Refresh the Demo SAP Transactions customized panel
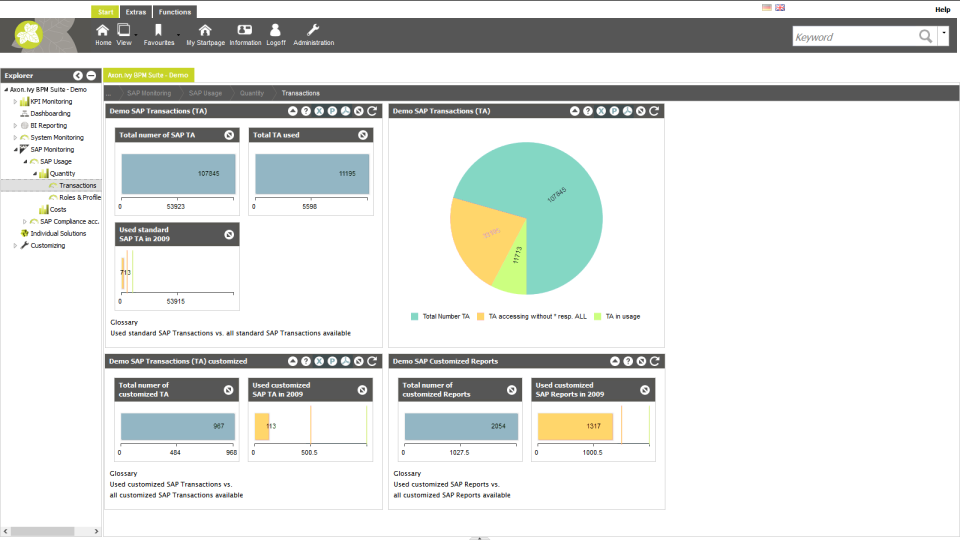Screen dimensions: 960x540 [372, 361]
